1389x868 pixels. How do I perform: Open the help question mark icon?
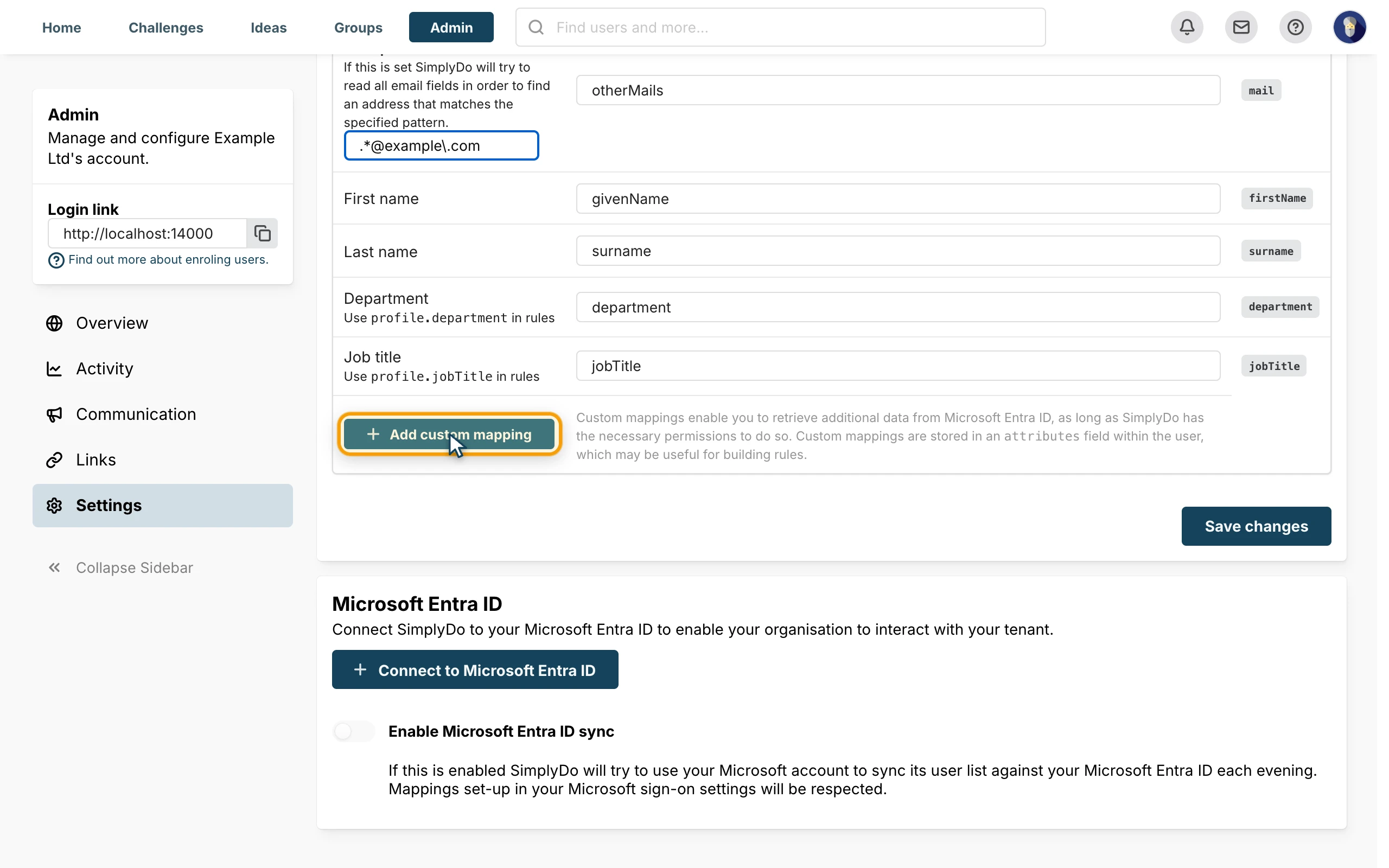point(1295,27)
